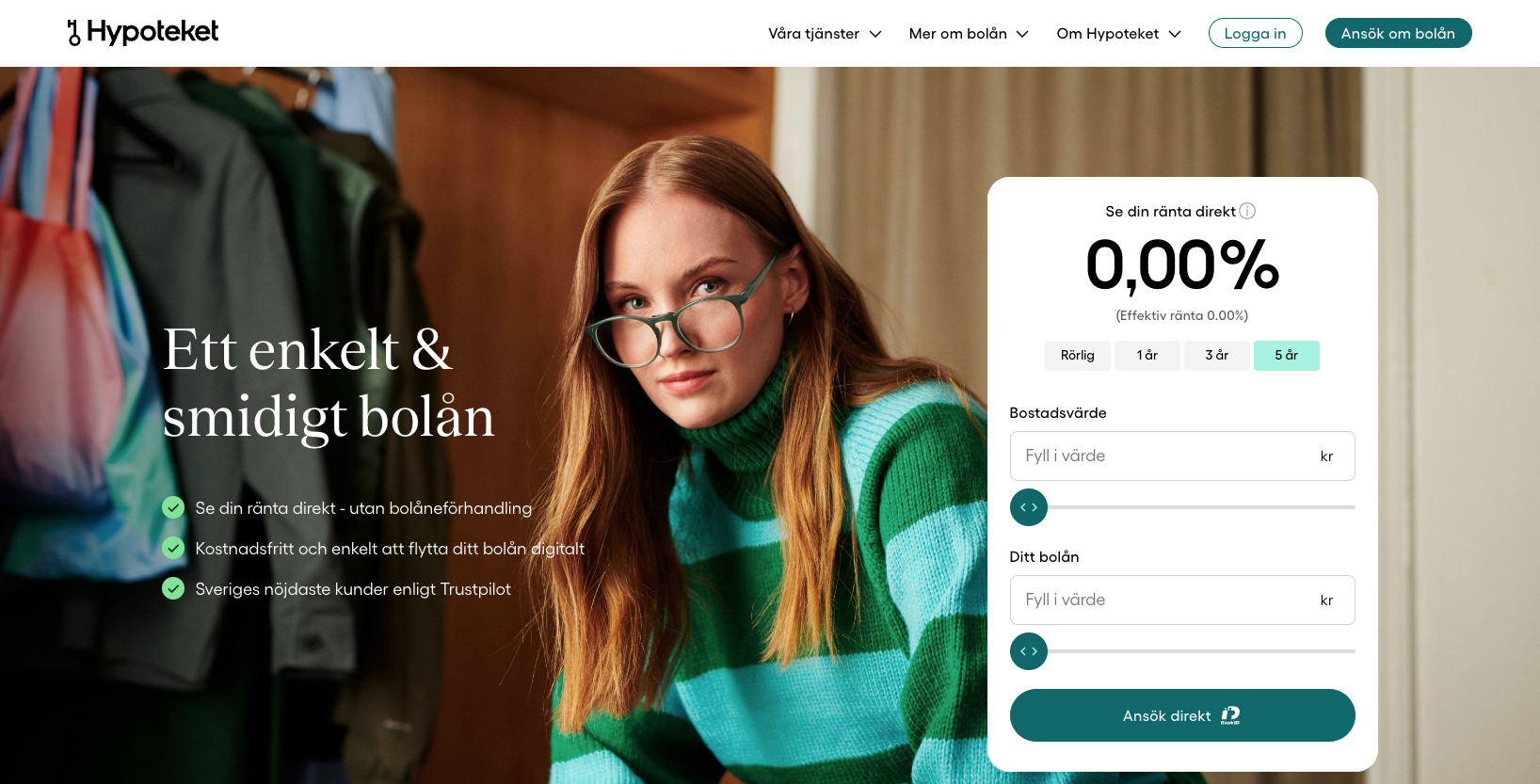Expand the 'Våra tjänster' dropdown menu

(825, 34)
